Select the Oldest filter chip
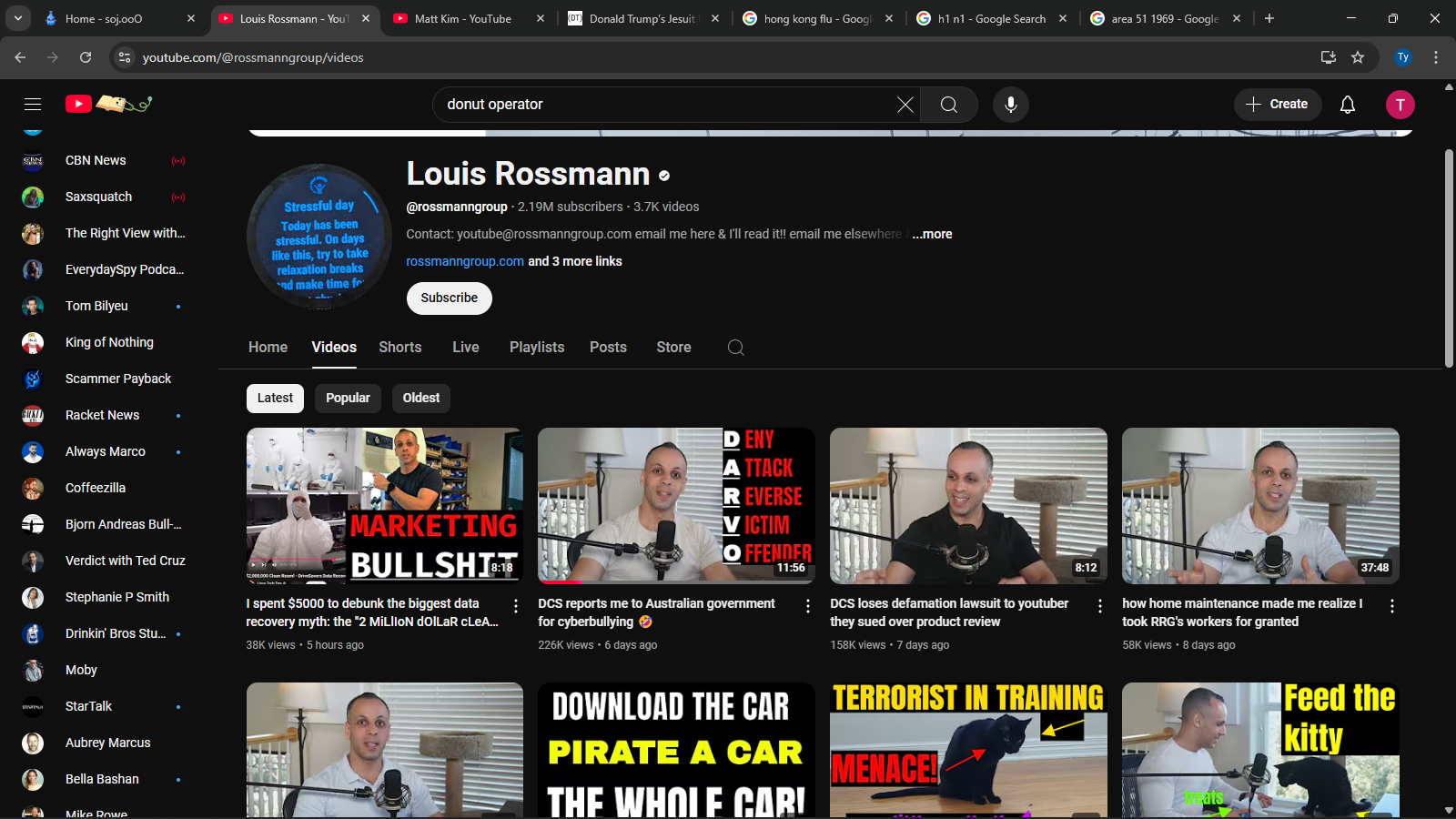 point(421,398)
